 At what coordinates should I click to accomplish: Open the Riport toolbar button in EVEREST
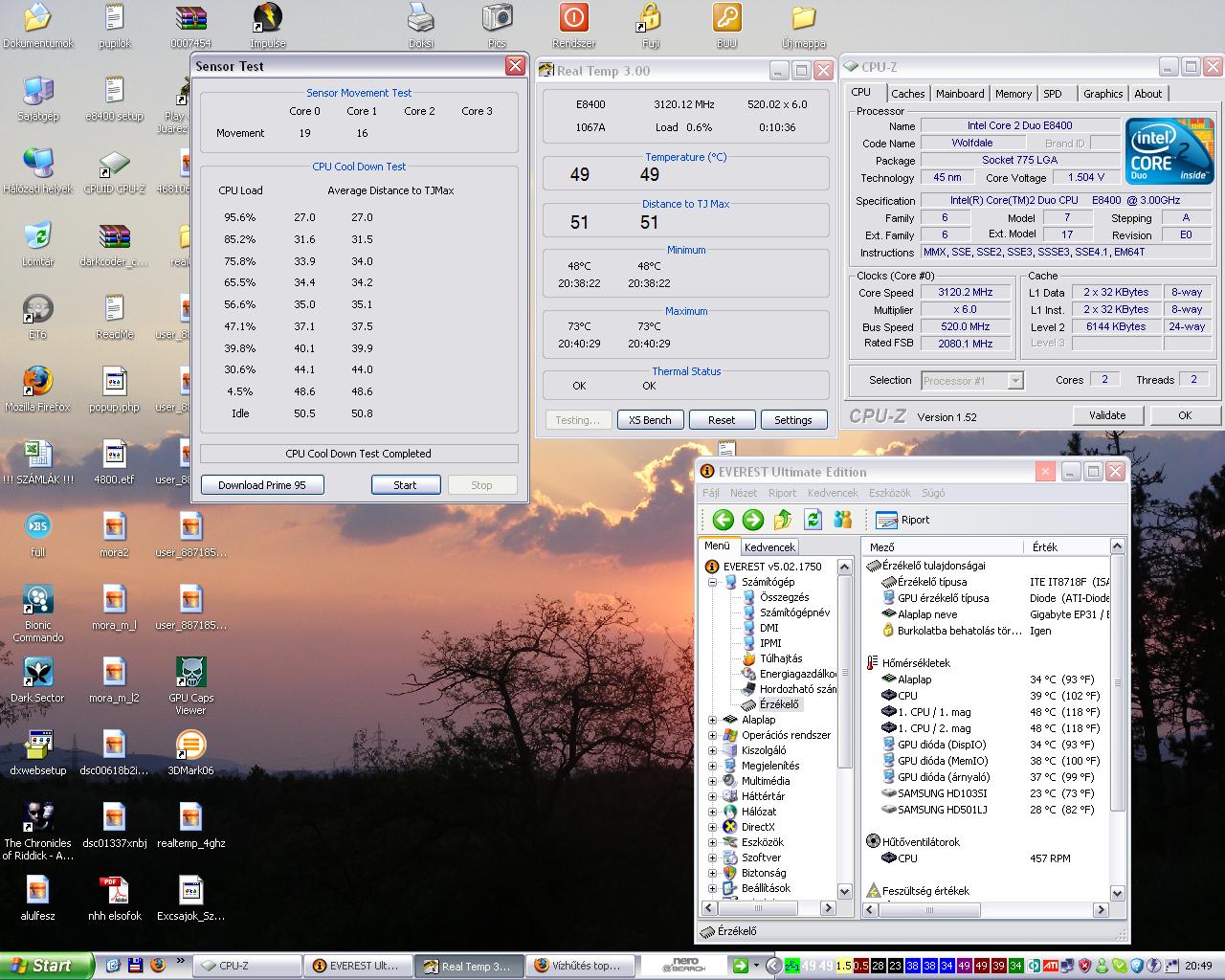(x=903, y=520)
